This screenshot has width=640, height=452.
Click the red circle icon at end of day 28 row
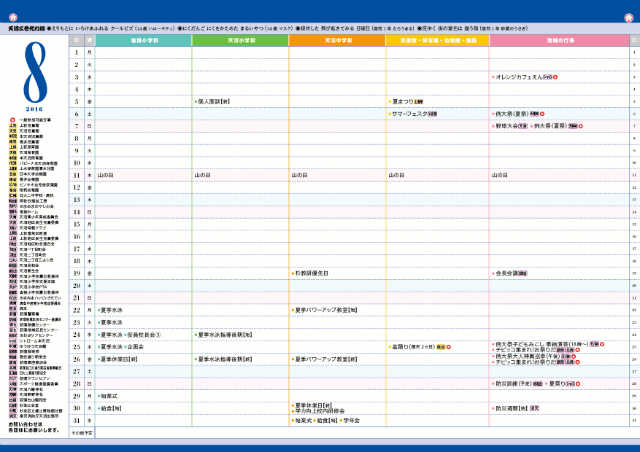click(578, 383)
